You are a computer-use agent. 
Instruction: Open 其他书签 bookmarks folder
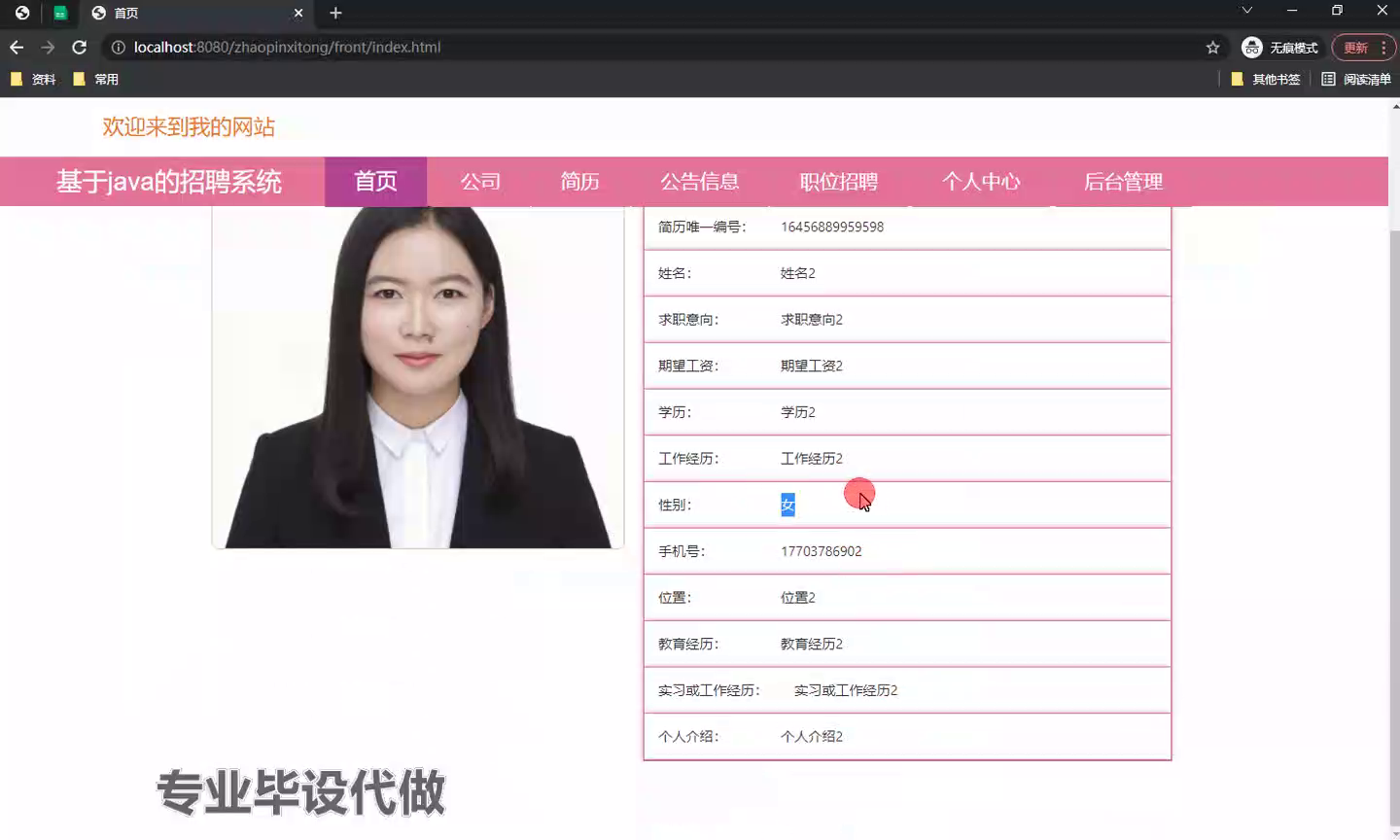[1266, 79]
